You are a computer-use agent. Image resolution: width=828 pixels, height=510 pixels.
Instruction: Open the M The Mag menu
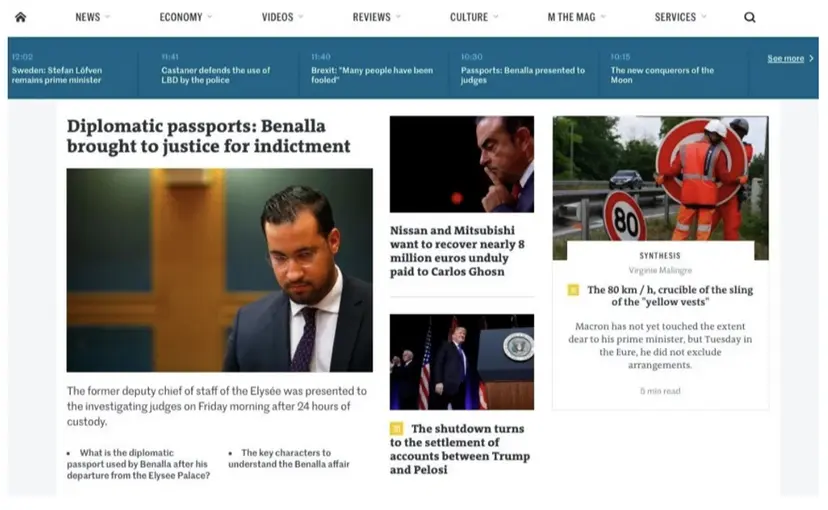click(x=571, y=17)
